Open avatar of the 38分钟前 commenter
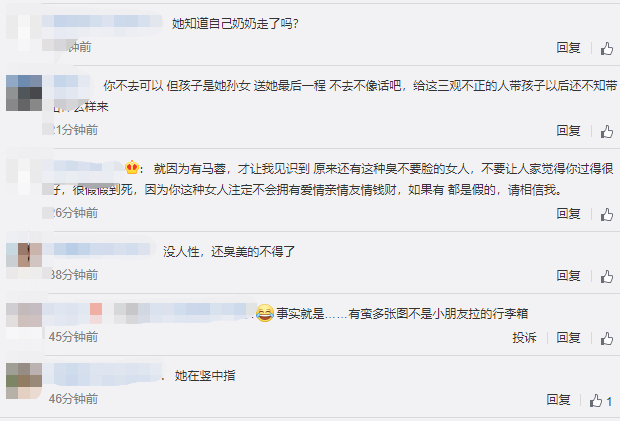 tap(24, 255)
